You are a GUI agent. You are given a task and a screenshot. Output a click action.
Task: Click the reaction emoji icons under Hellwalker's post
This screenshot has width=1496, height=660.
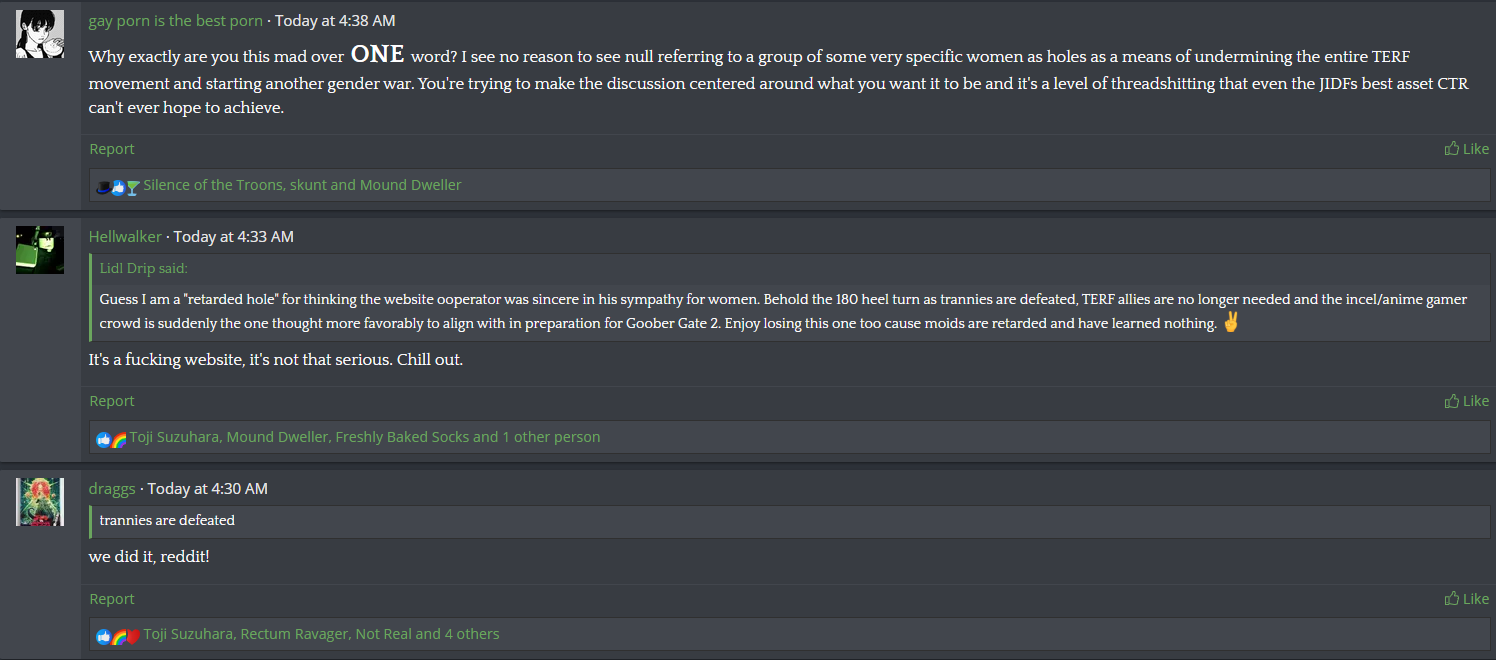click(x=111, y=438)
